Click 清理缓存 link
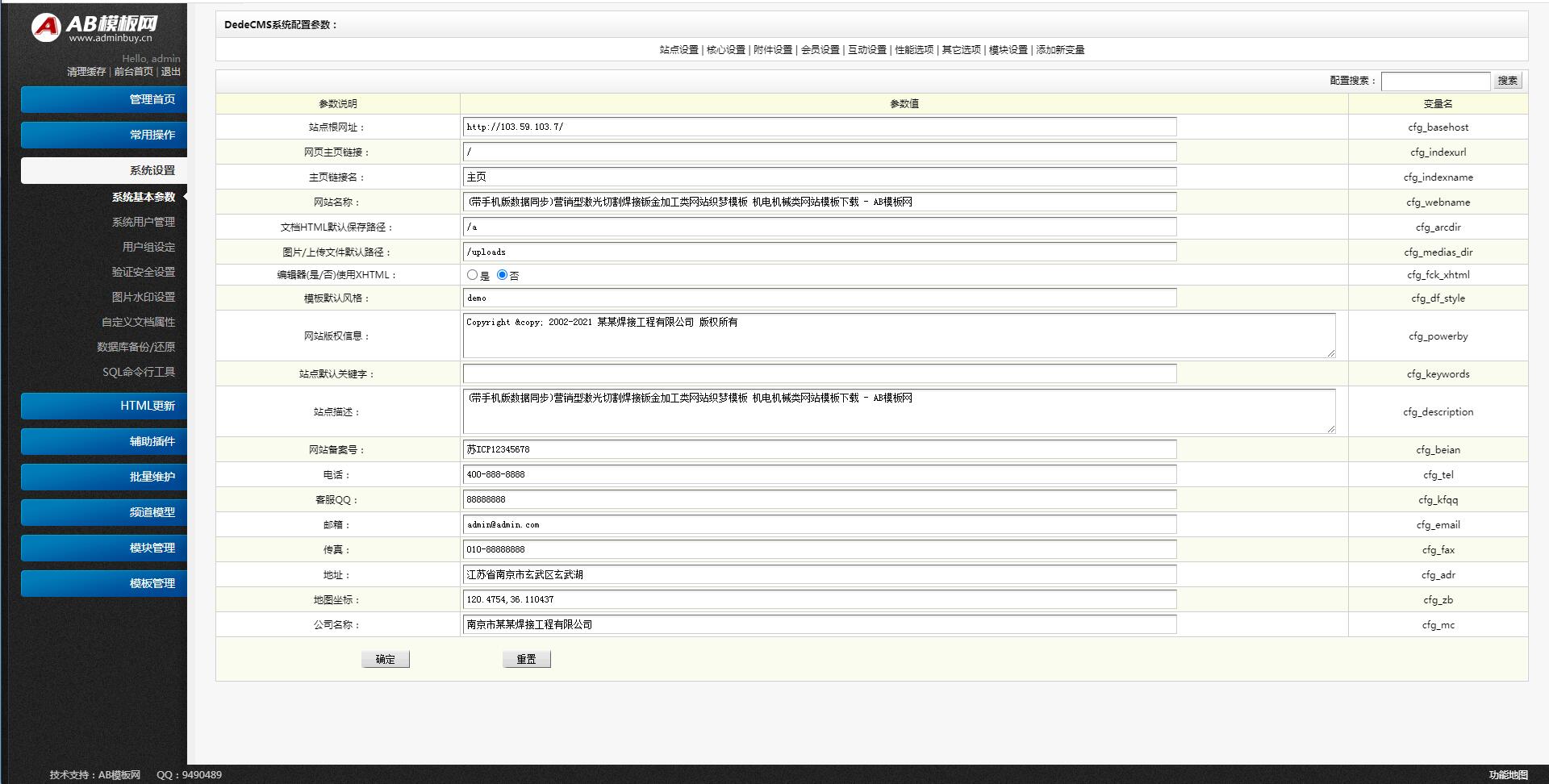 86,72
